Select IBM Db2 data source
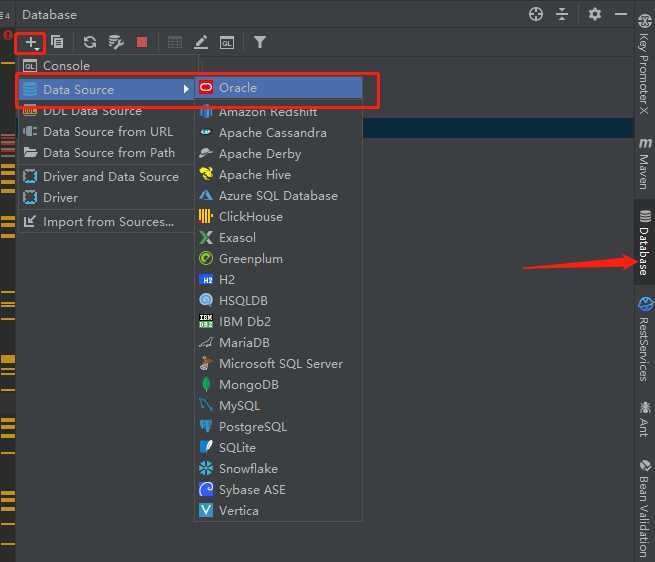655x562 pixels. [279, 322]
